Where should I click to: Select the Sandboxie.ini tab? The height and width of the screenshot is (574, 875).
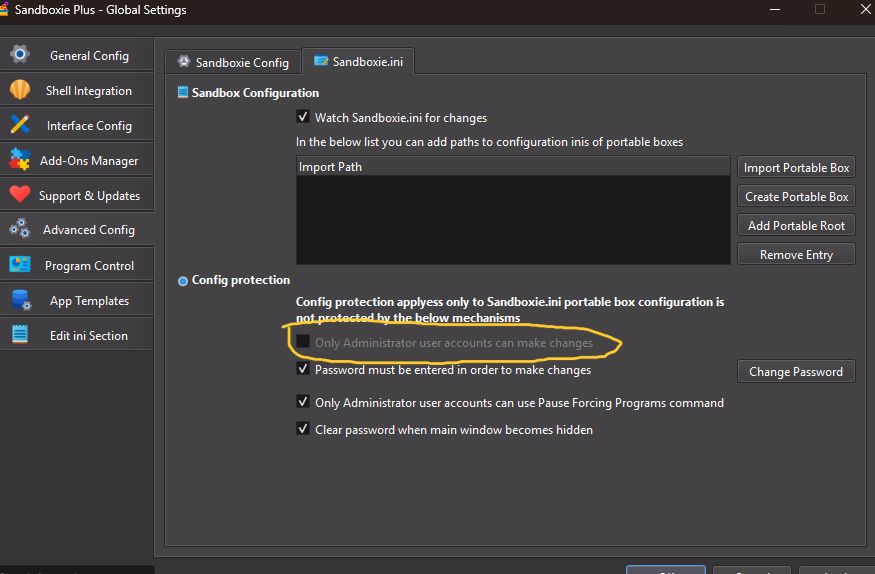click(x=359, y=61)
